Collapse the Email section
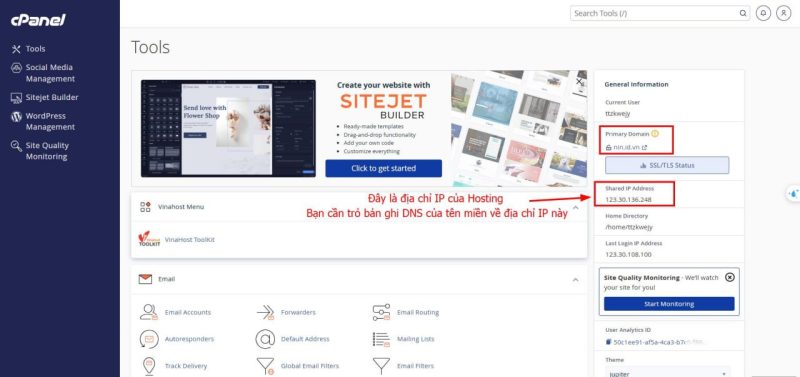 (x=576, y=280)
